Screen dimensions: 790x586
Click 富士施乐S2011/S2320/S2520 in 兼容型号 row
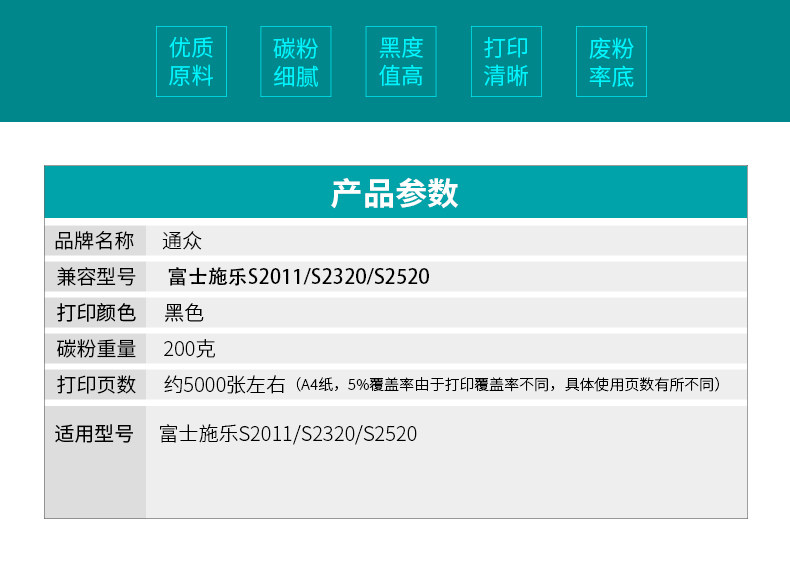(x=299, y=277)
